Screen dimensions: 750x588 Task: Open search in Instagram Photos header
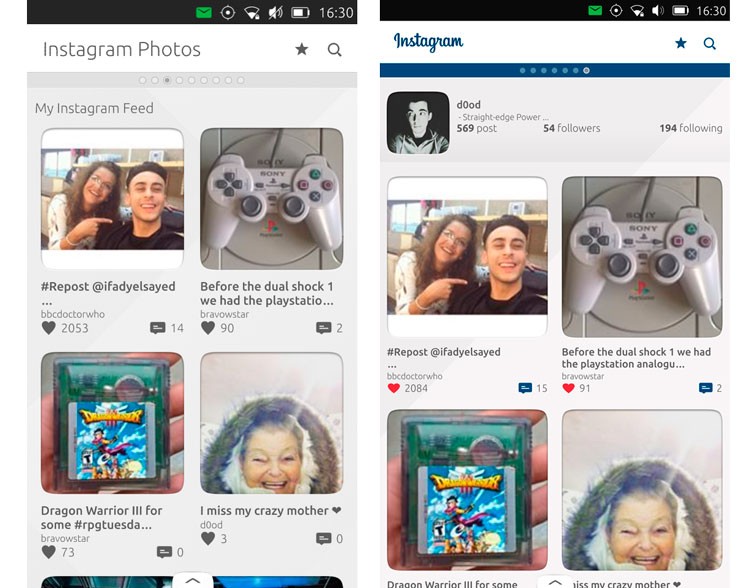tap(334, 50)
